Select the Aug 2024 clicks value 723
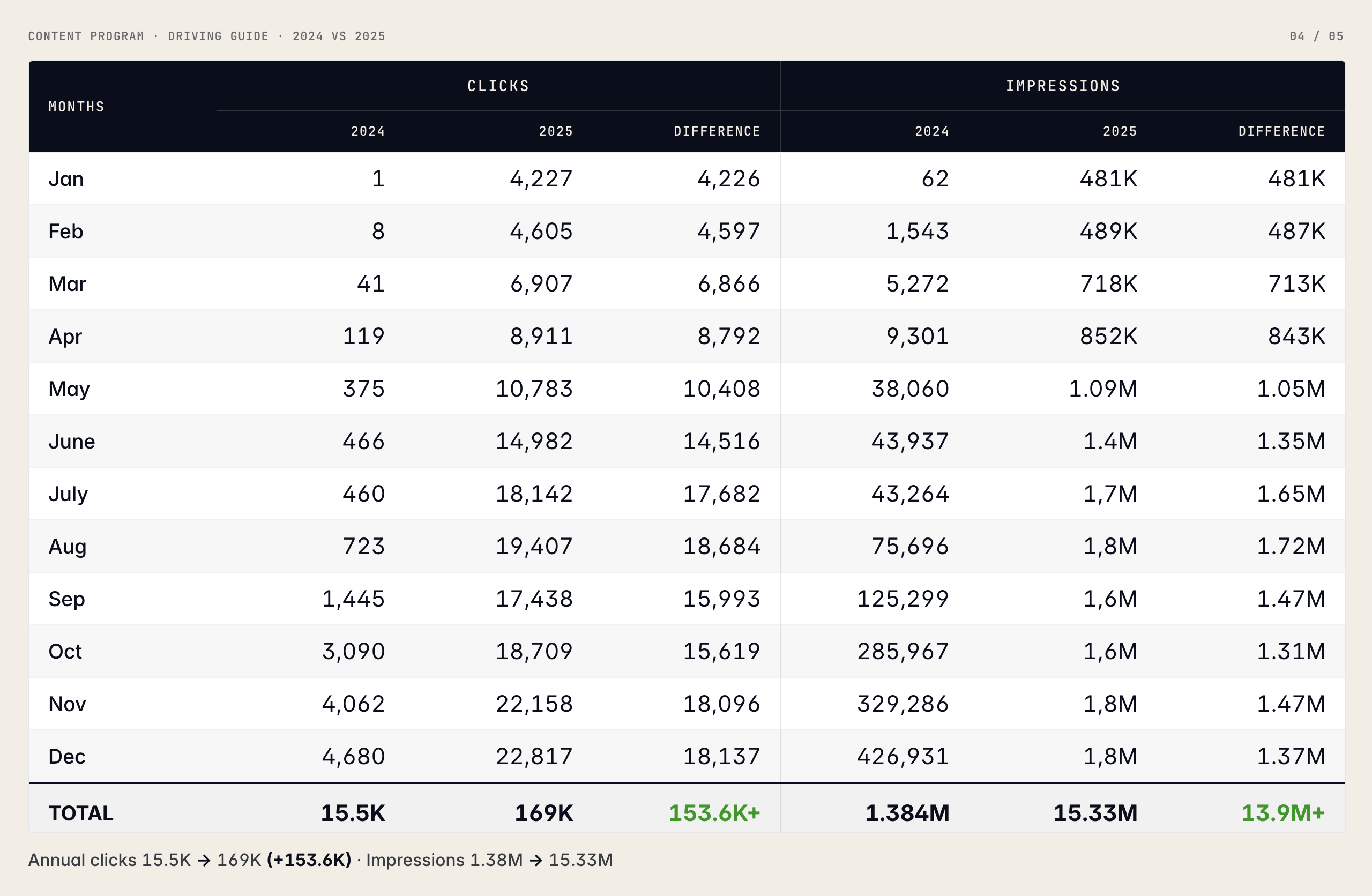 364,546
